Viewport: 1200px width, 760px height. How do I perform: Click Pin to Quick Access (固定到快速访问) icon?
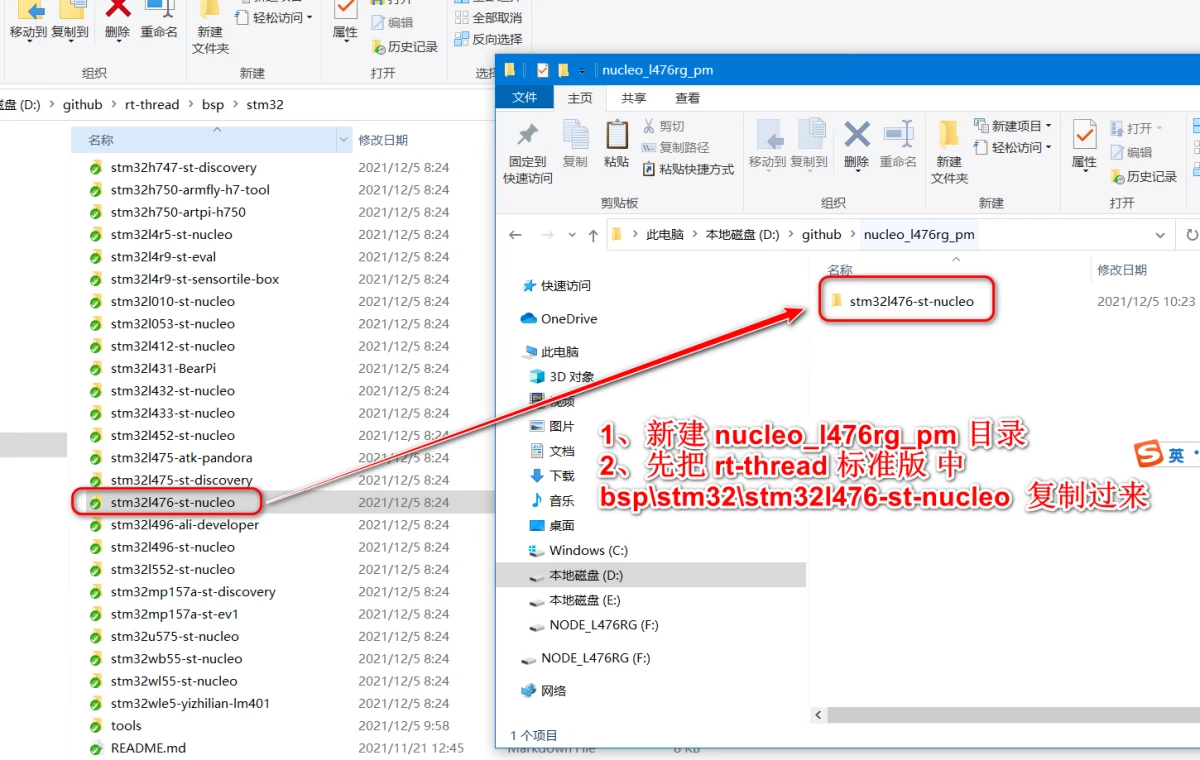[x=527, y=152]
